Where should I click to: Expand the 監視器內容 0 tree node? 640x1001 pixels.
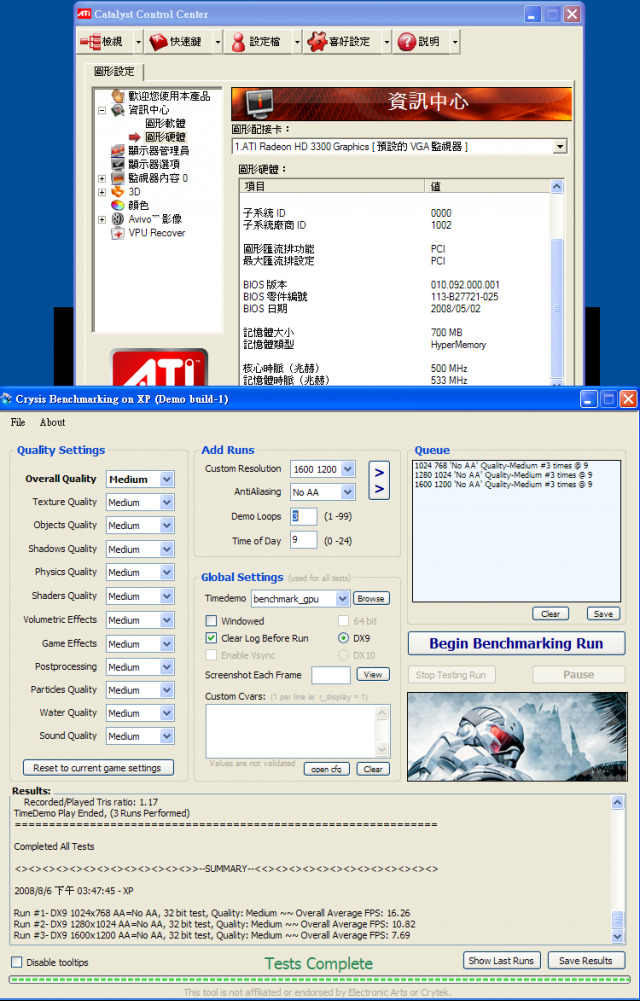[102, 178]
